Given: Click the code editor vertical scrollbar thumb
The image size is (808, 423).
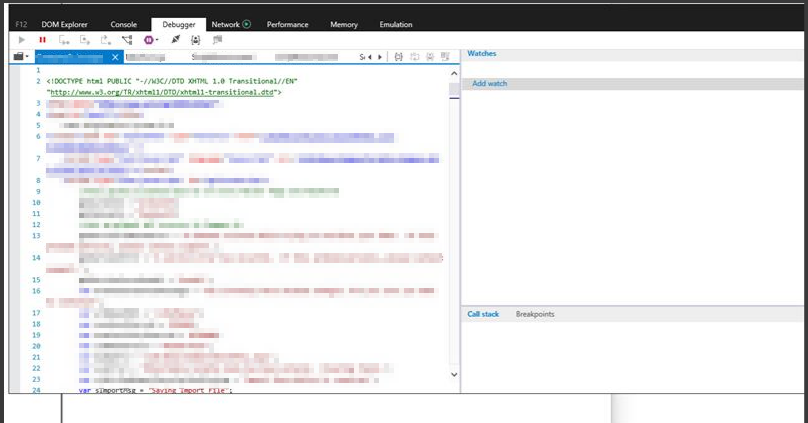Looking at the screenshot, I should pos(454,90).
